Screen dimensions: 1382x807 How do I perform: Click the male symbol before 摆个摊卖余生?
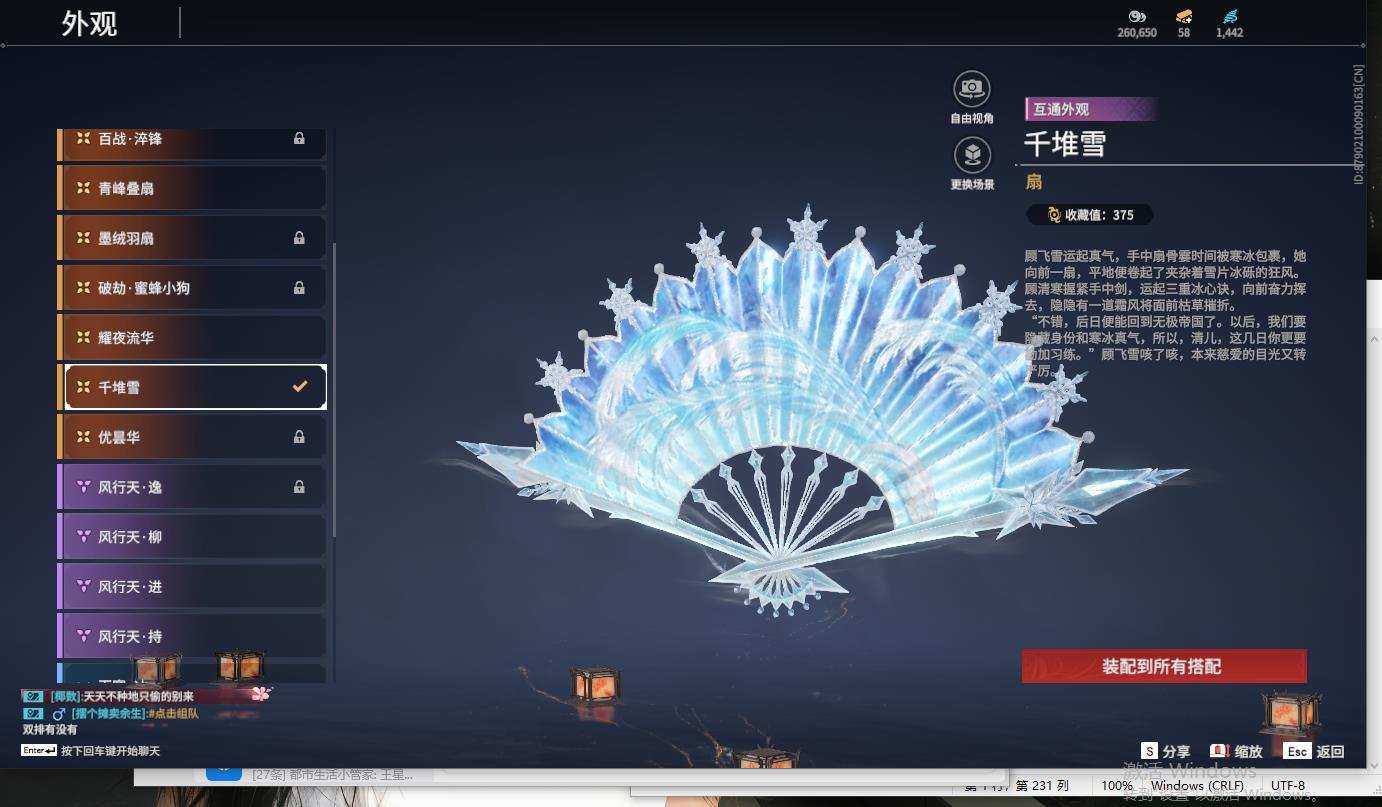59,714
